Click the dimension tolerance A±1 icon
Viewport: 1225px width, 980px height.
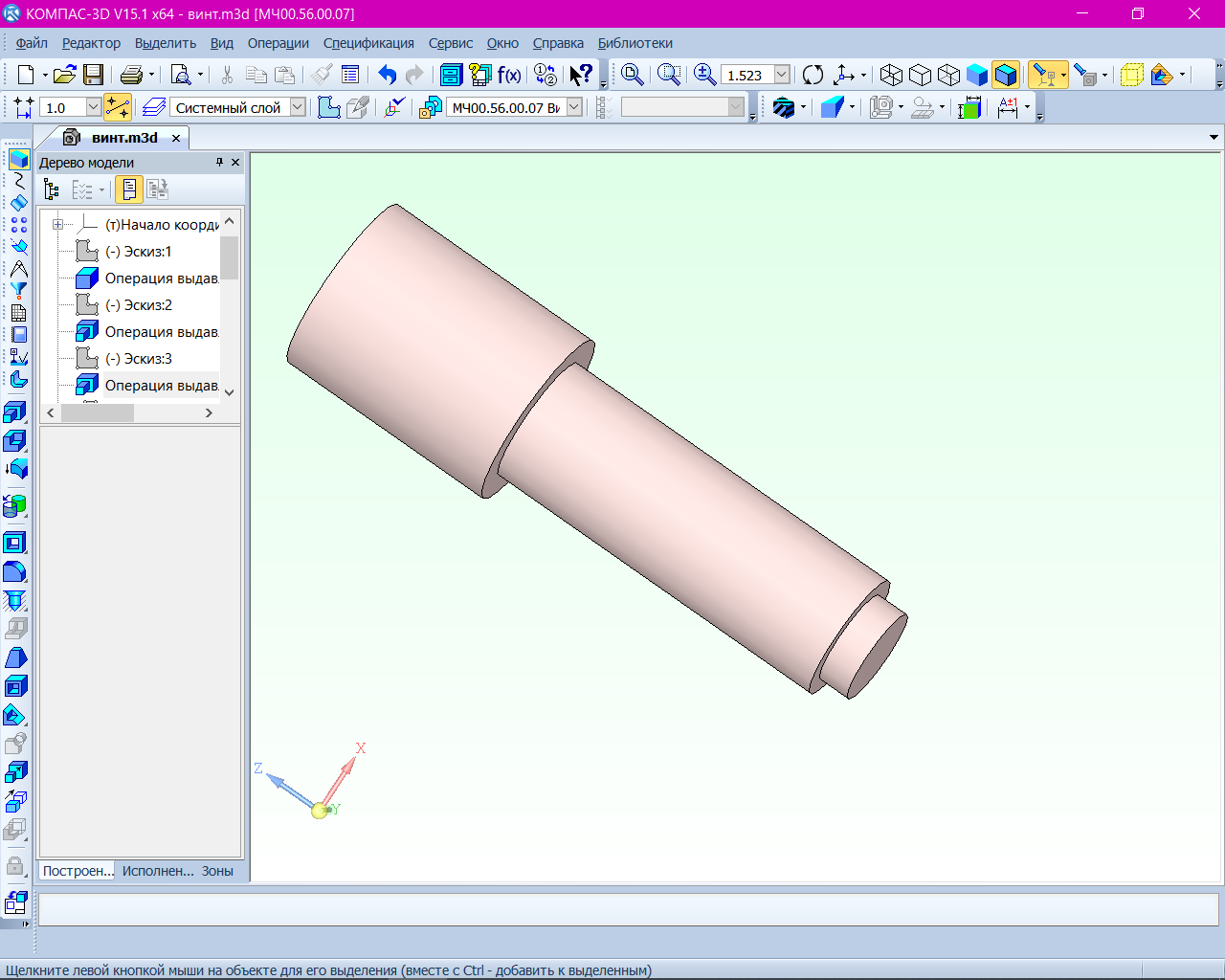(x=1008, y=107)
